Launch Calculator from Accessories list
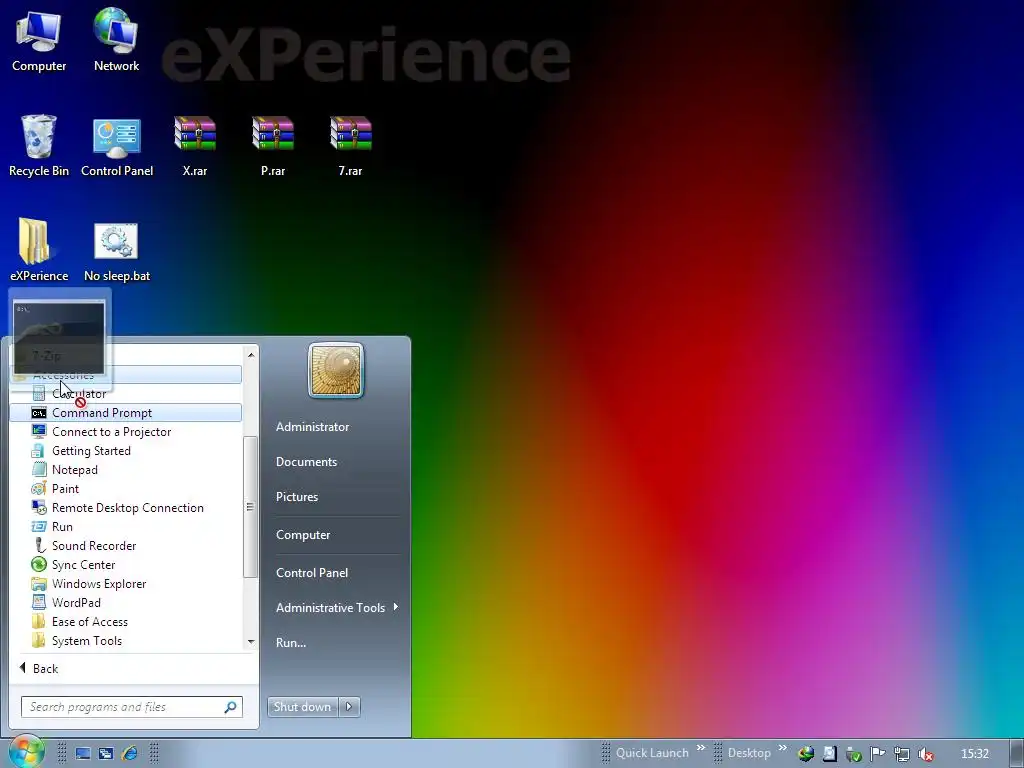Screen dimensions: 1024x768 click(125, 394)
